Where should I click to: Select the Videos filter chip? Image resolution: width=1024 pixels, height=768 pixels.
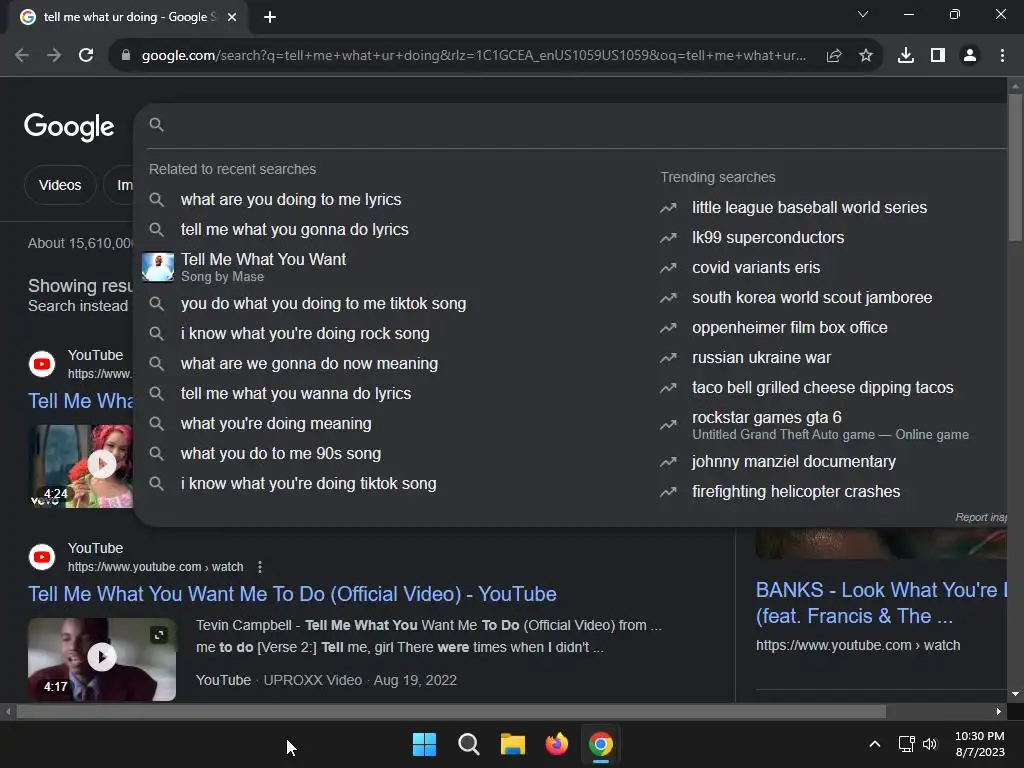tap(60, 185)
